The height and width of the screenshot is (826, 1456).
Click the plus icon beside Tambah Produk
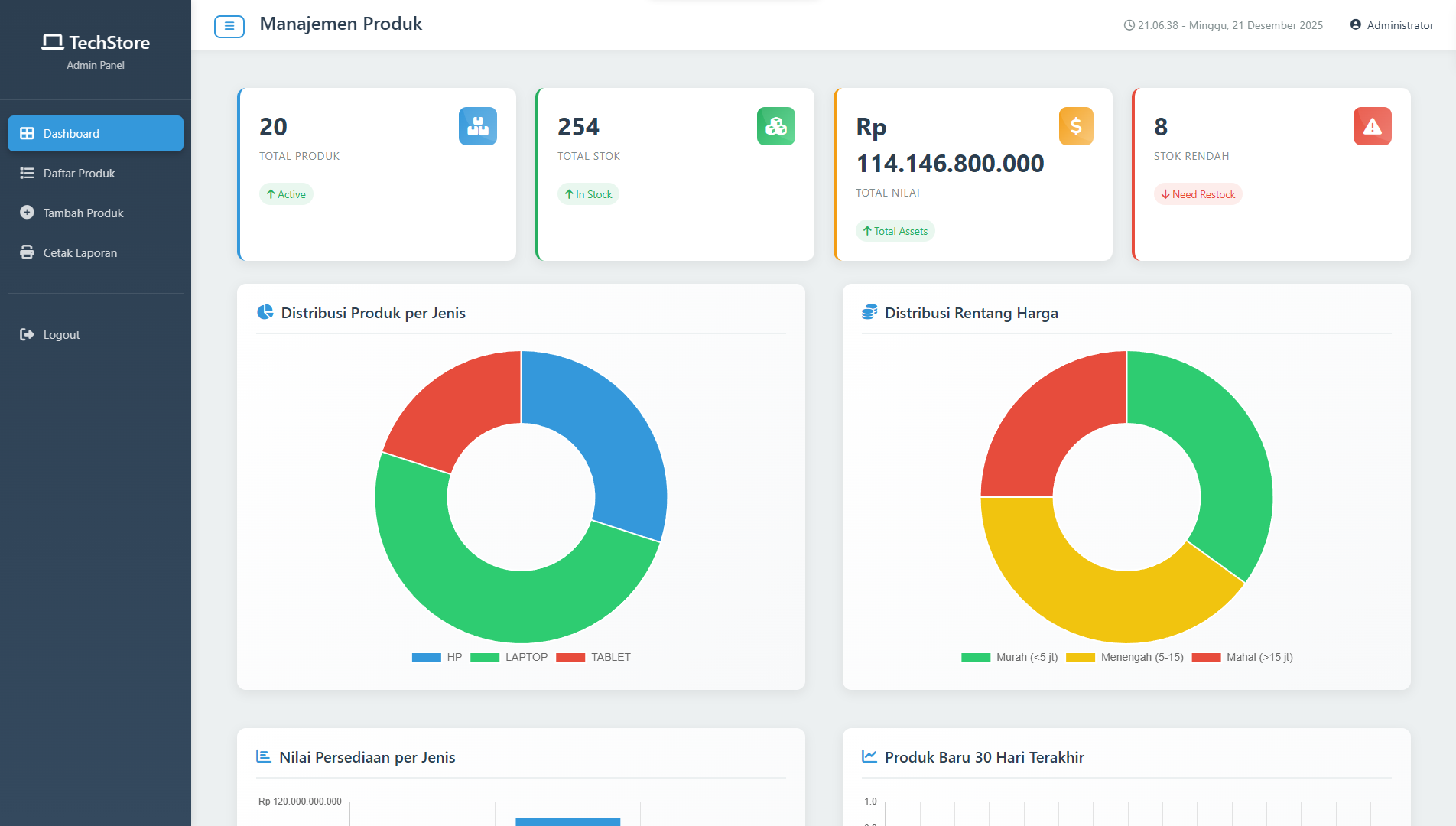click(x=27, y=213)
